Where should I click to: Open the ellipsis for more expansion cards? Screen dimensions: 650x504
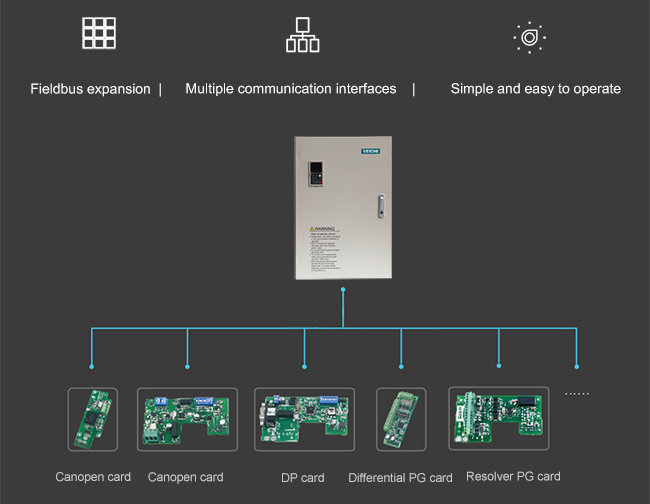point(577,394)
